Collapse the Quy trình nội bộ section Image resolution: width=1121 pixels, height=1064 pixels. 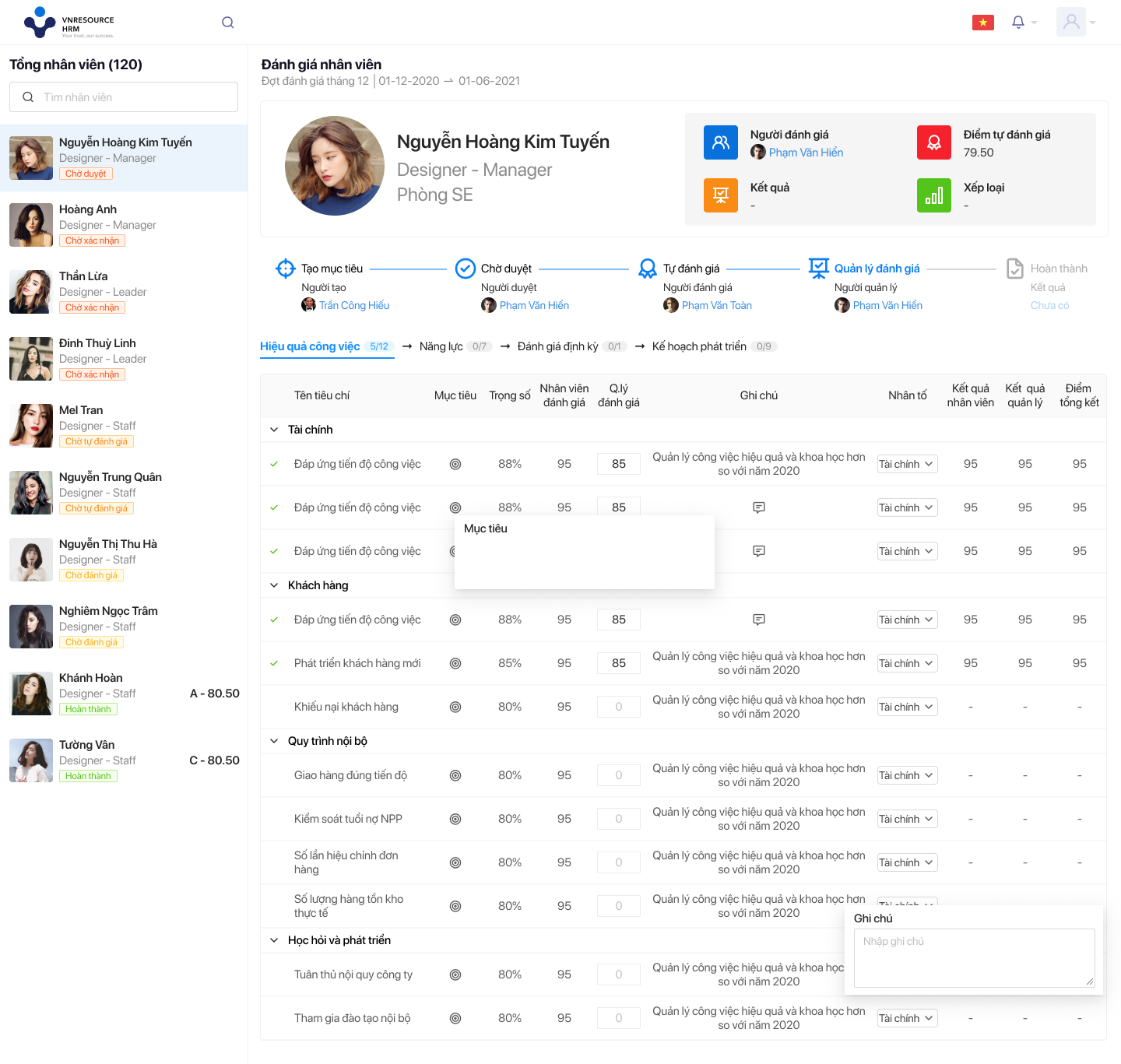click(x=274, y=741)
